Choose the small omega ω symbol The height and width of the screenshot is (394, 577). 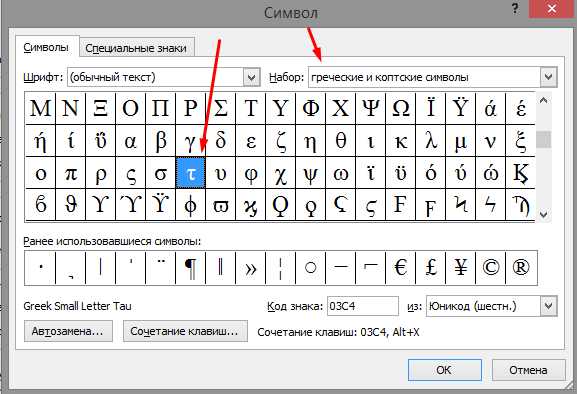point(341,173)
